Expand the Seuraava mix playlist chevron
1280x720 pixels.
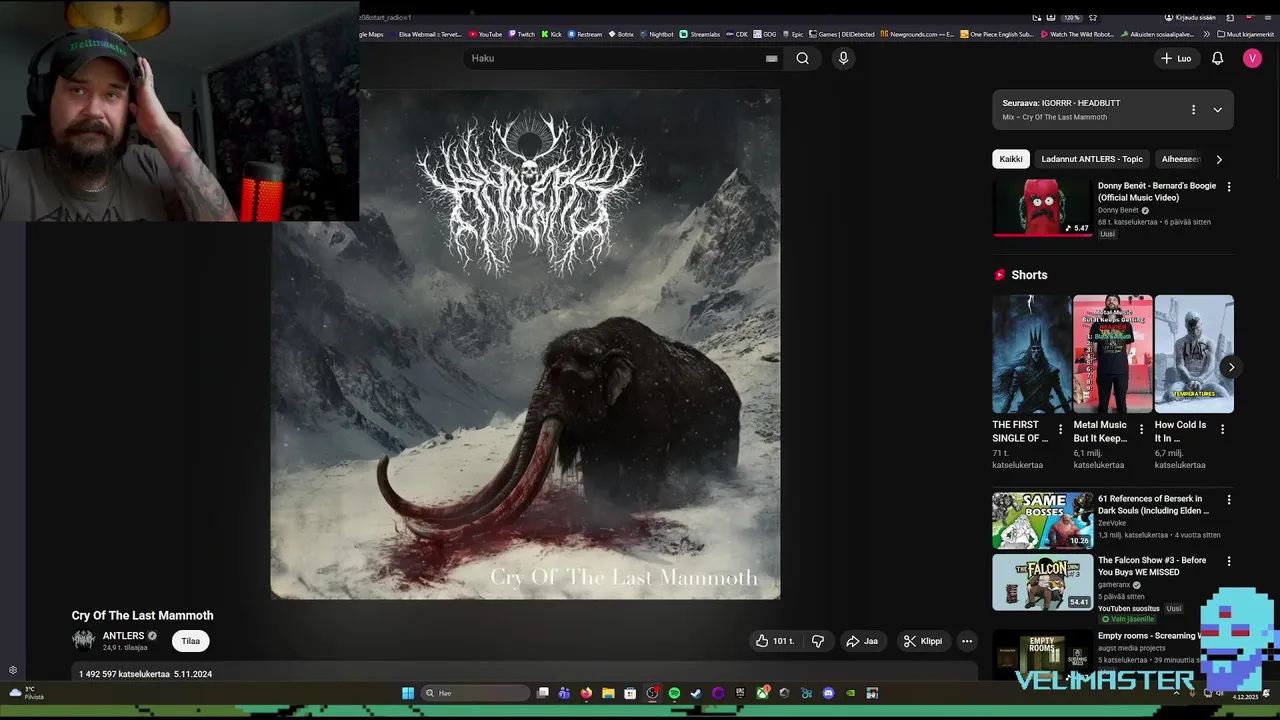coord(1217,110)
